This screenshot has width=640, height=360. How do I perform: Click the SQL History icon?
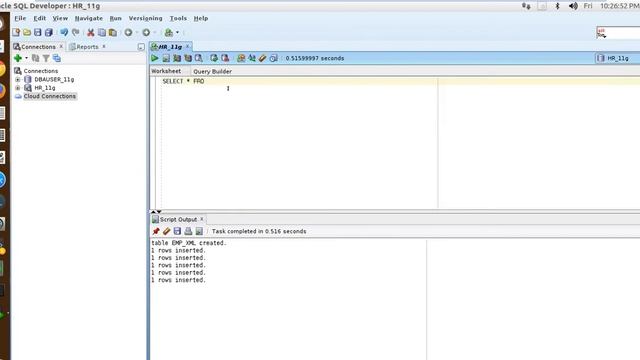coord(273,58)
